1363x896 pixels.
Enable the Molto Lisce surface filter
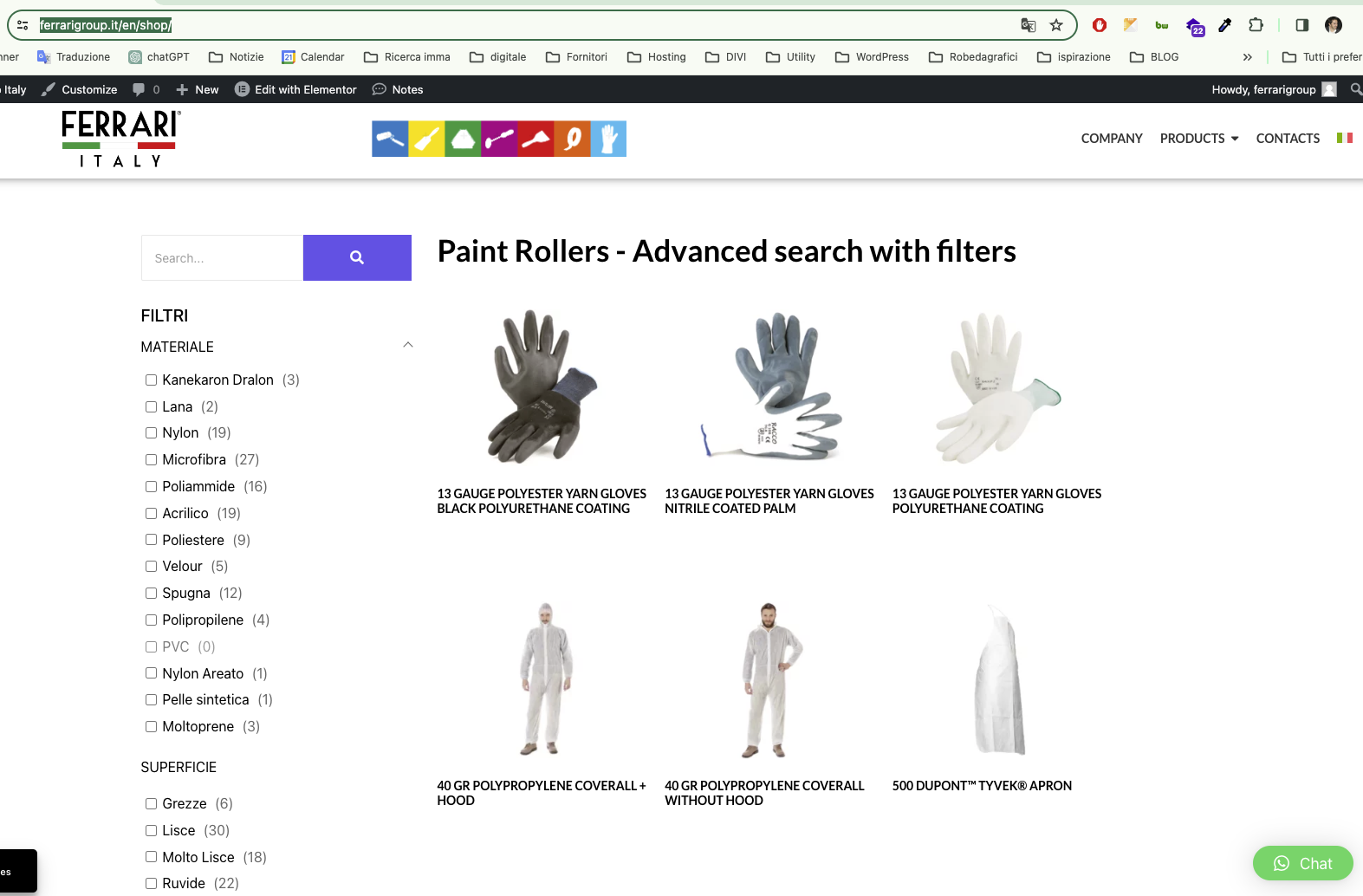[x=151, y=856]
